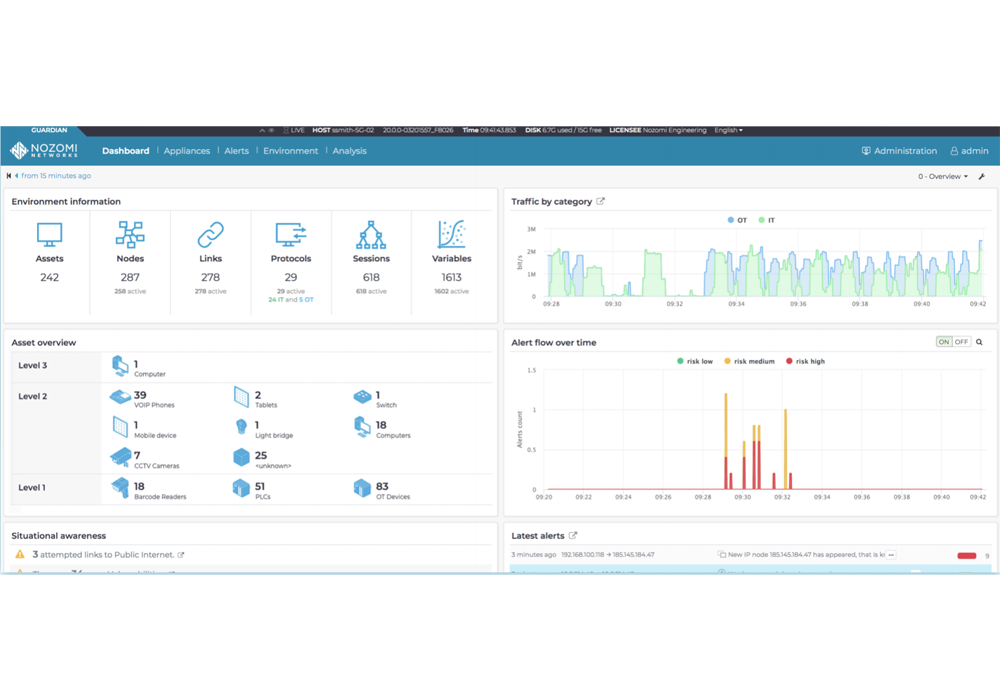Select the Tablets icon
The height and width of the screenshot is (700, 1000).
pos(241,397)
